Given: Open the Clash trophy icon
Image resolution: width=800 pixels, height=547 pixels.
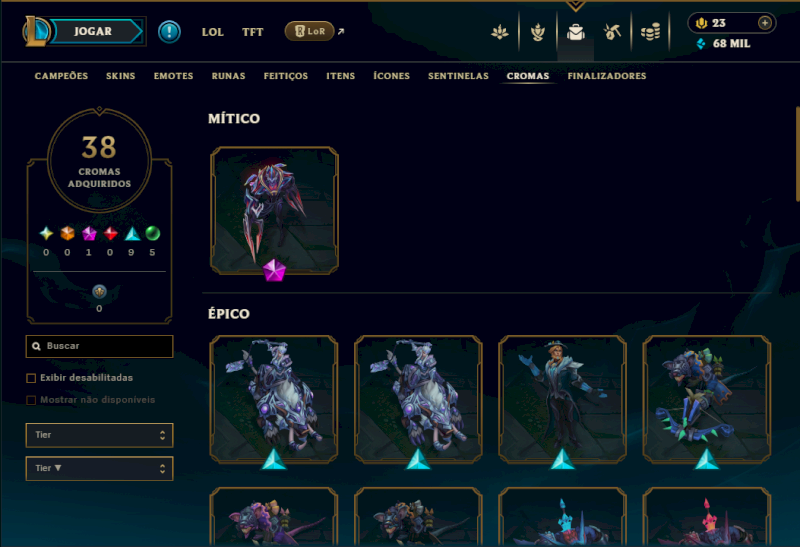Looking at the screenshot, I should [538, 33].
